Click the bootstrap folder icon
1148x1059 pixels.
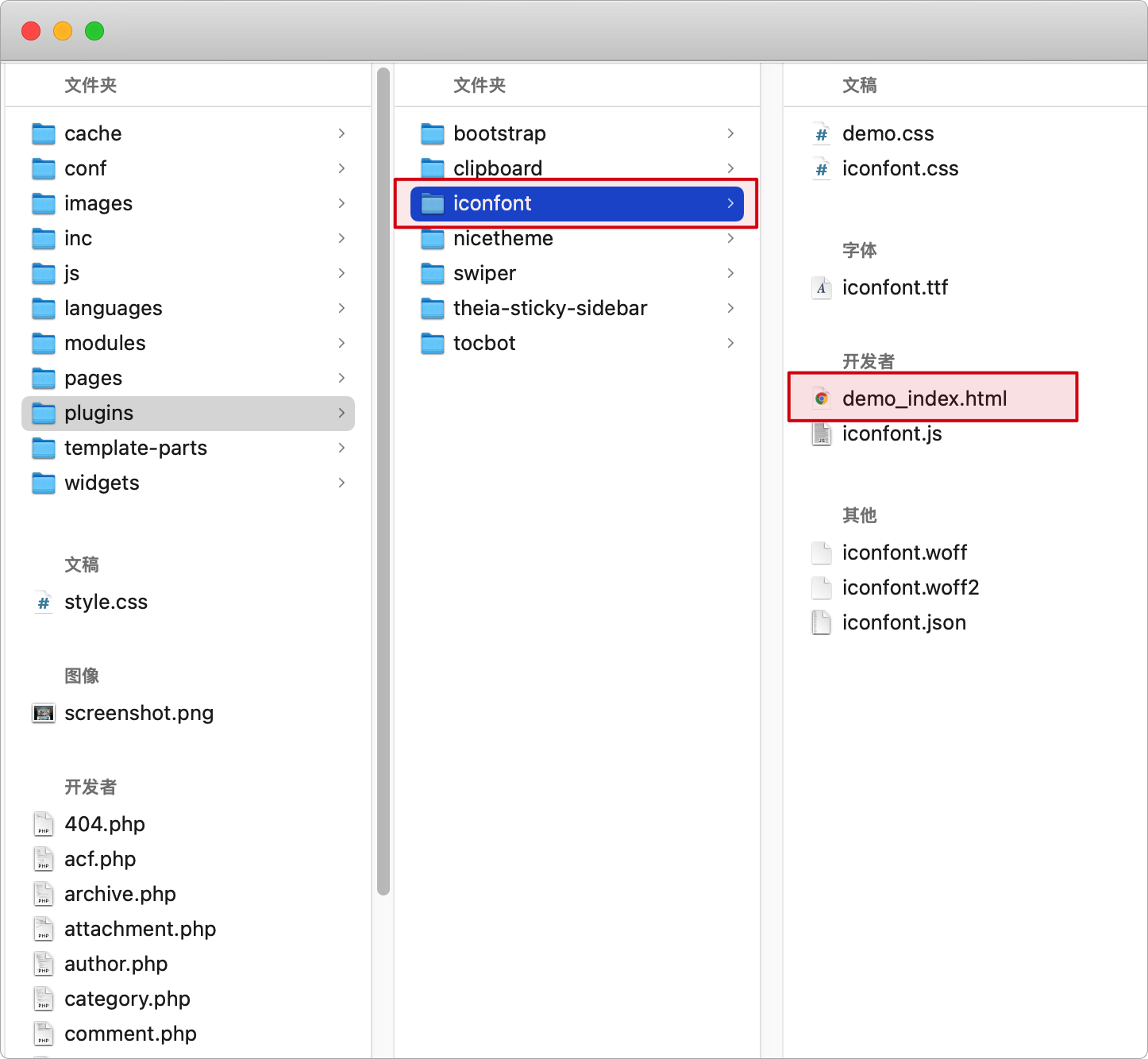[433, 133]
